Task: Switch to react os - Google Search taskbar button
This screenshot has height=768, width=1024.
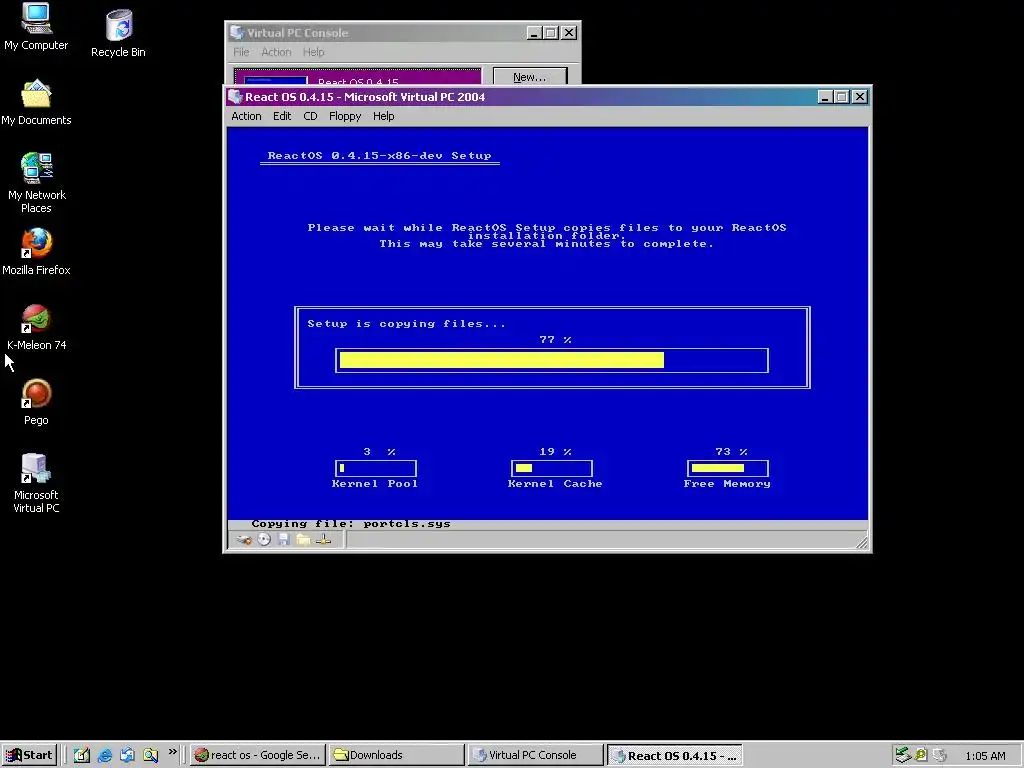Action: (x=259, y=755)
